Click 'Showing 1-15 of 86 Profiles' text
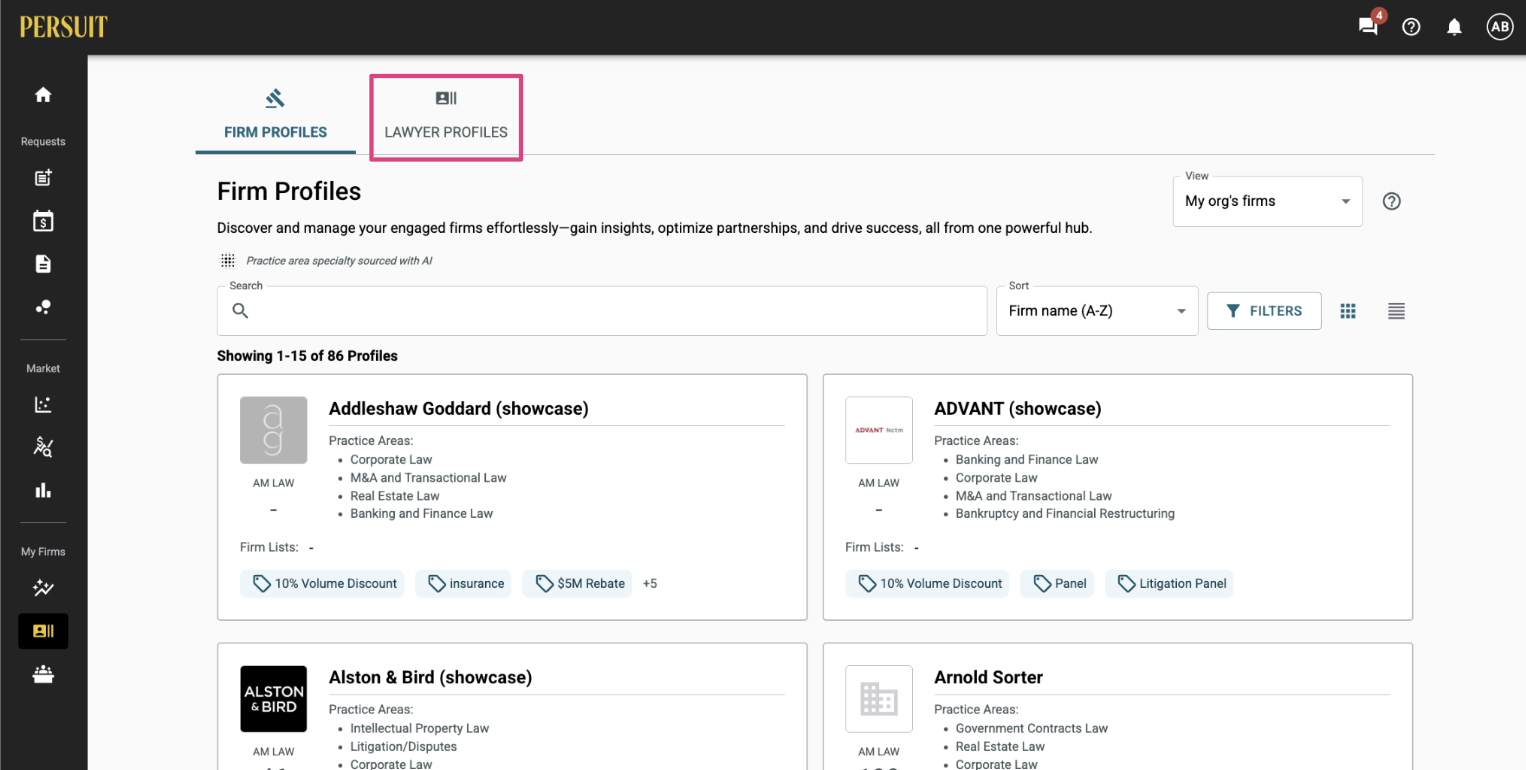1526x770 pixels. coord(307,356)
